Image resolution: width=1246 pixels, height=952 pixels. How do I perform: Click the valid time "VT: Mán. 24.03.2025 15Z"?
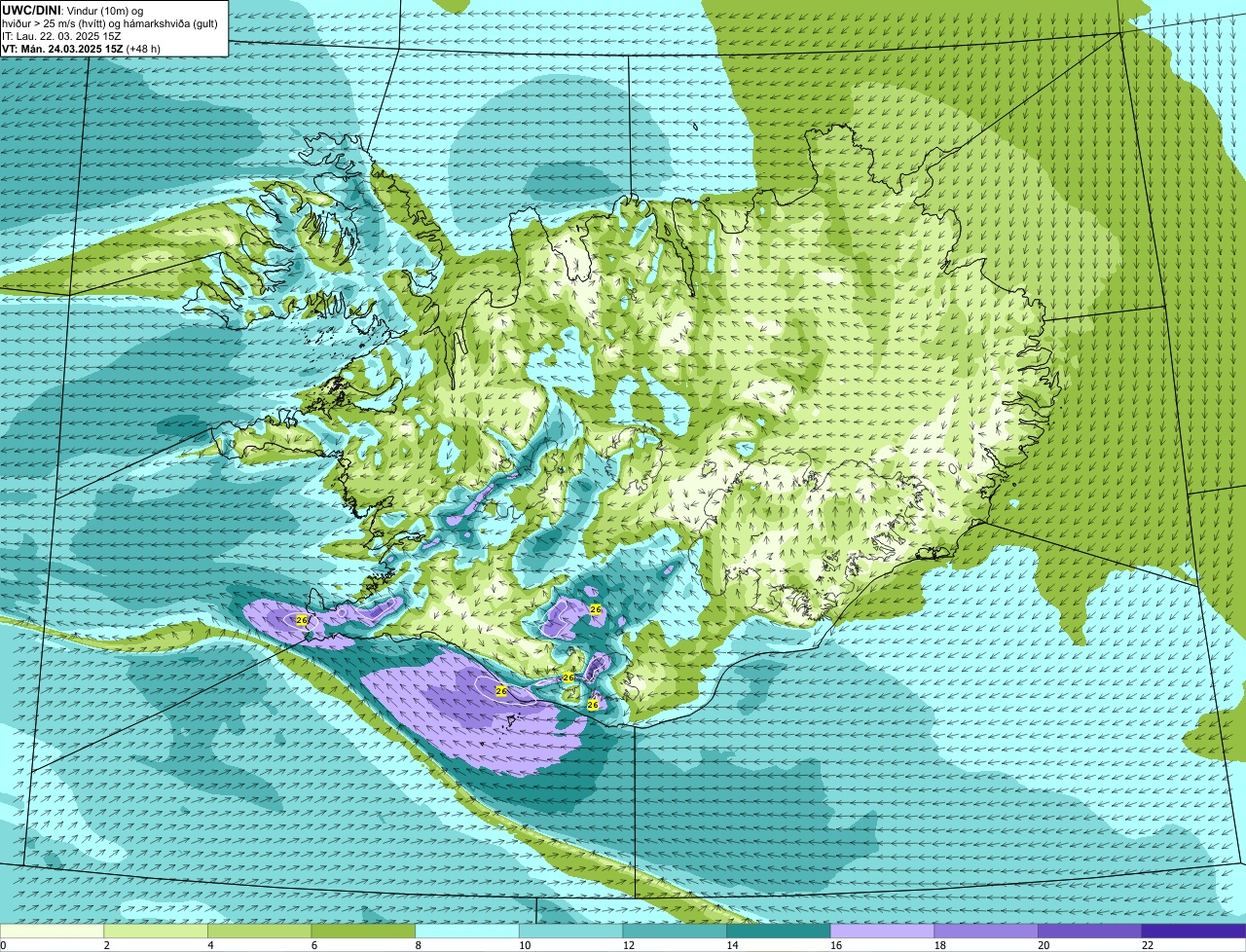[x=62, y=49]
